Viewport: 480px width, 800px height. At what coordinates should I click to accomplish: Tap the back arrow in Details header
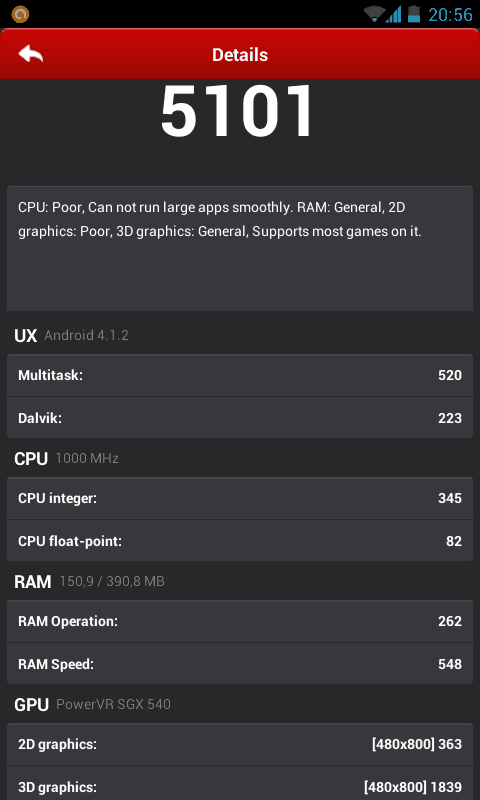point(31,54)
